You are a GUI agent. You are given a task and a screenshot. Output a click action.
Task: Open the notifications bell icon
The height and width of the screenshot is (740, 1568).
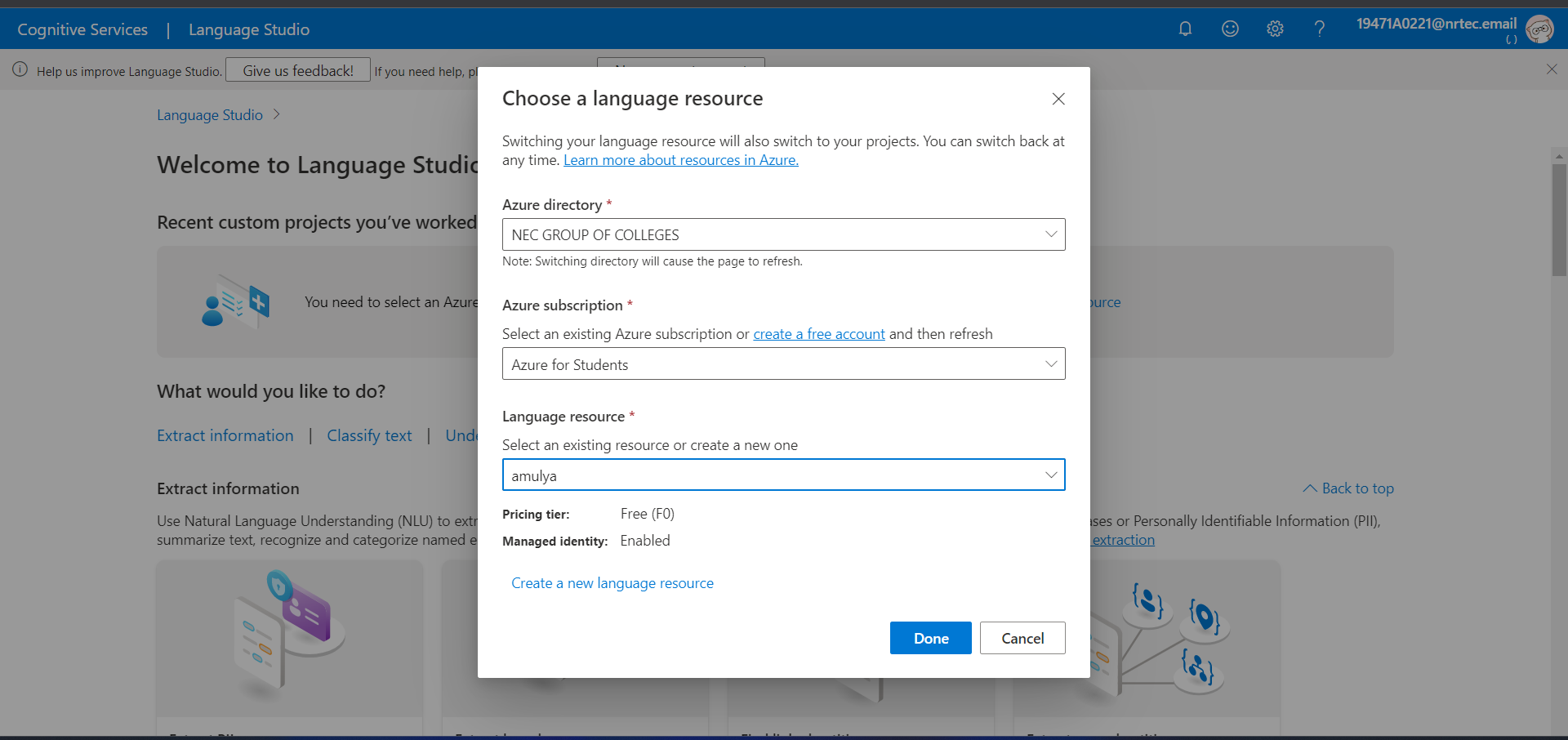point(1185,29)
